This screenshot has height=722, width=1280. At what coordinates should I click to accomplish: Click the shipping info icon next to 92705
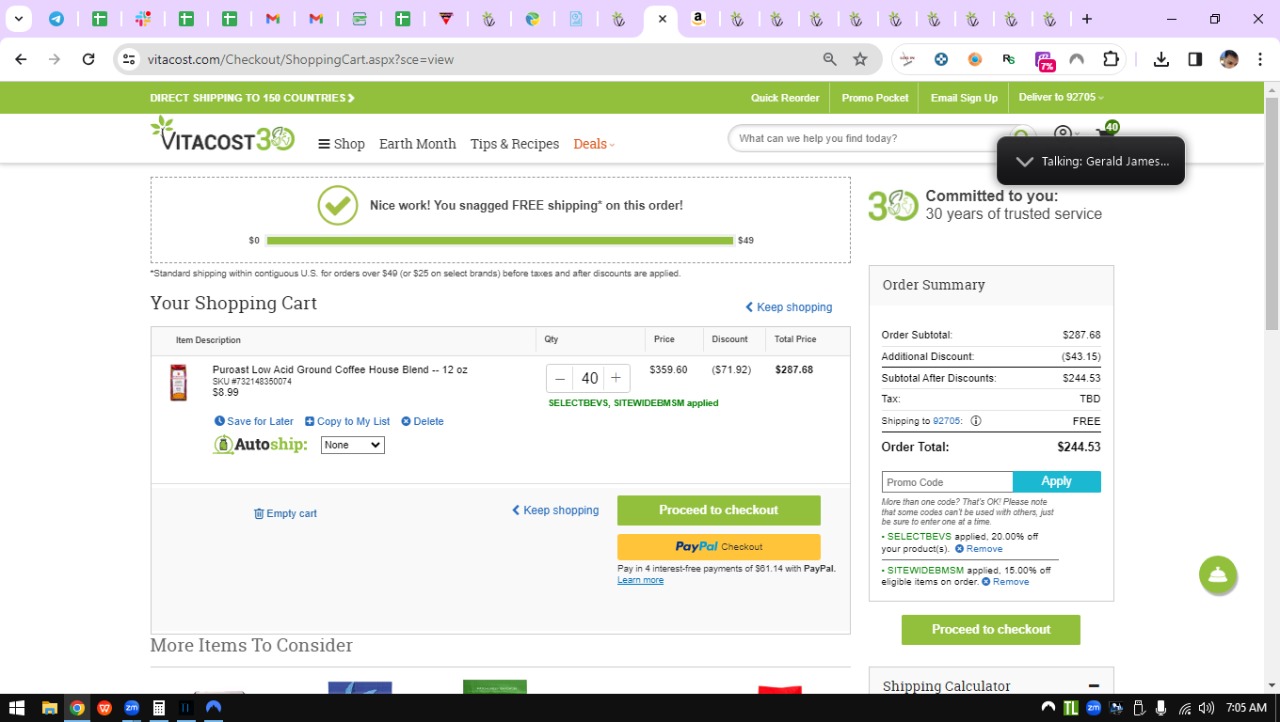click(x=976, y=421)
